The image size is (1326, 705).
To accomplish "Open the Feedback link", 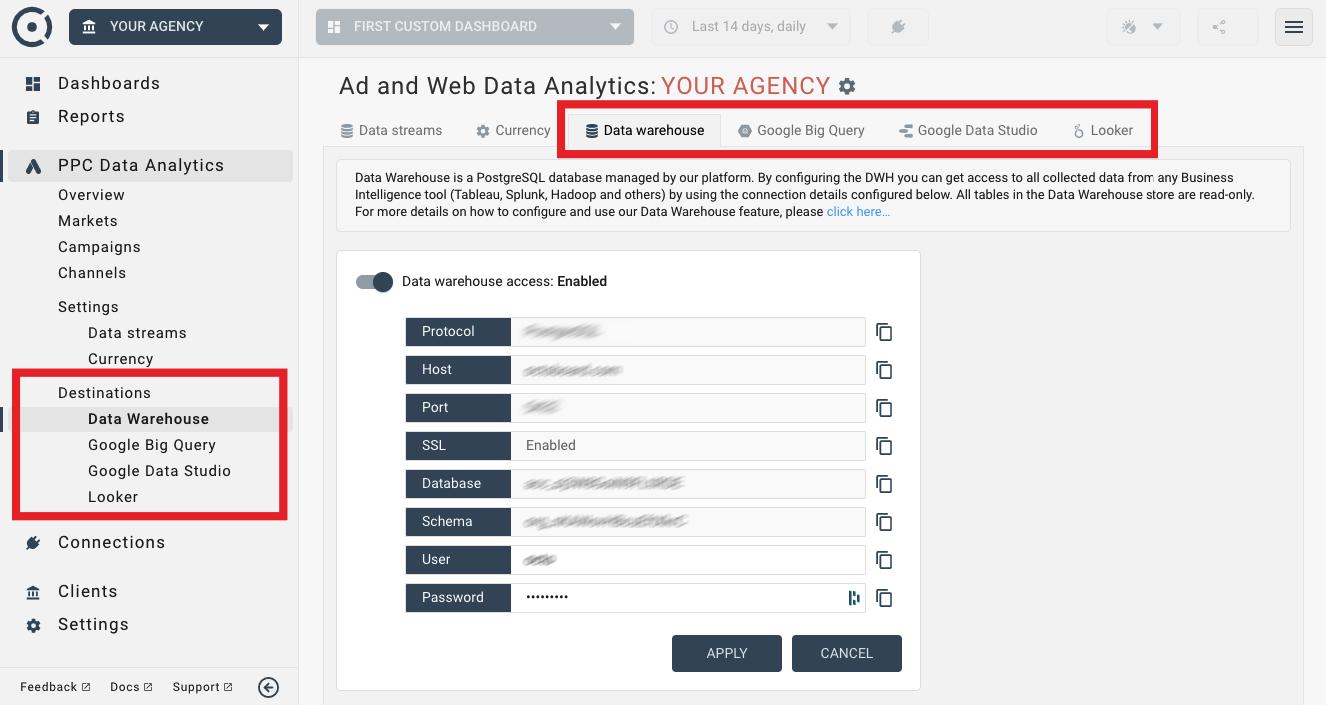I will click(x=55, y=687).
